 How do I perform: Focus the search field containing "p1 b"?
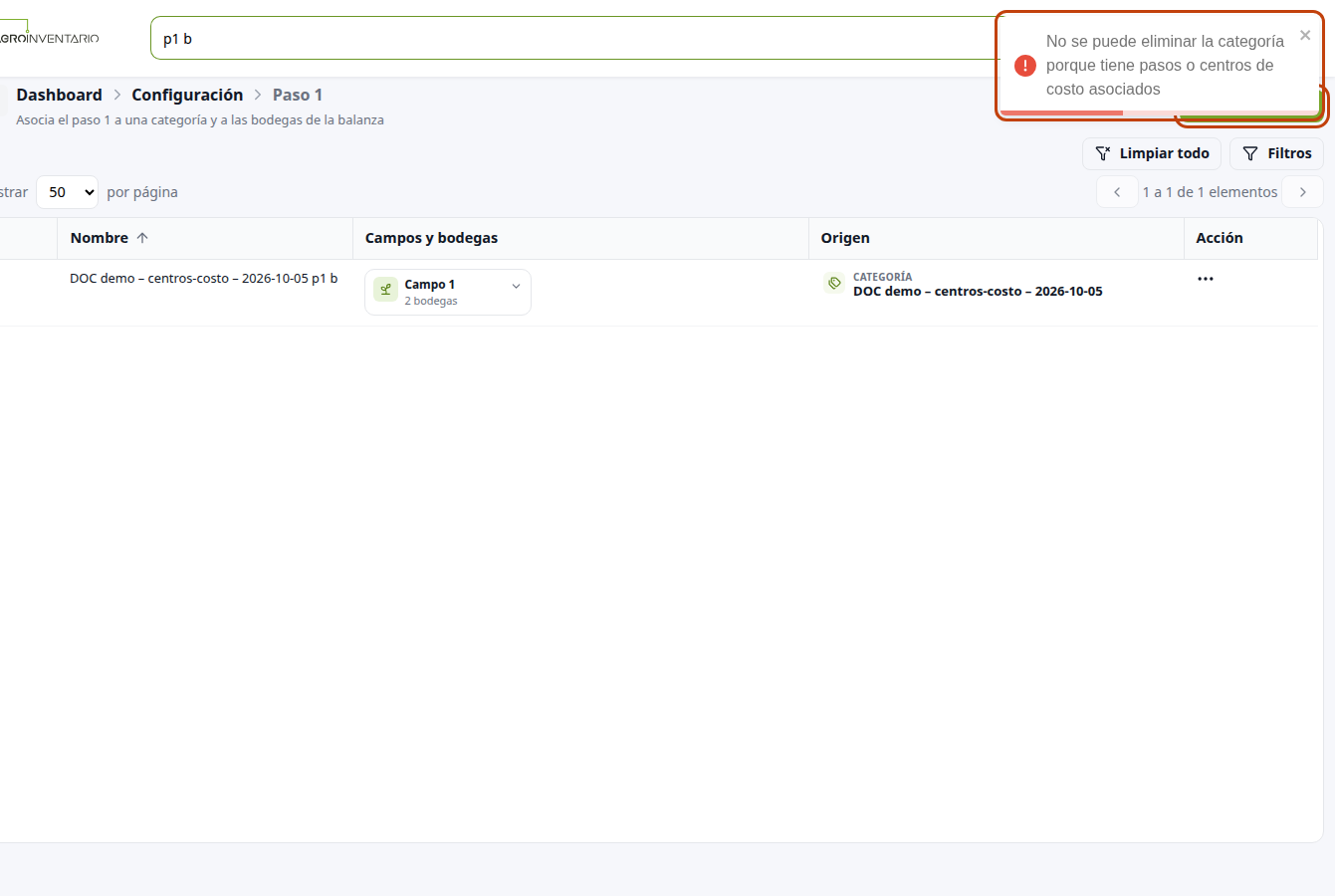tap(577, 39)
